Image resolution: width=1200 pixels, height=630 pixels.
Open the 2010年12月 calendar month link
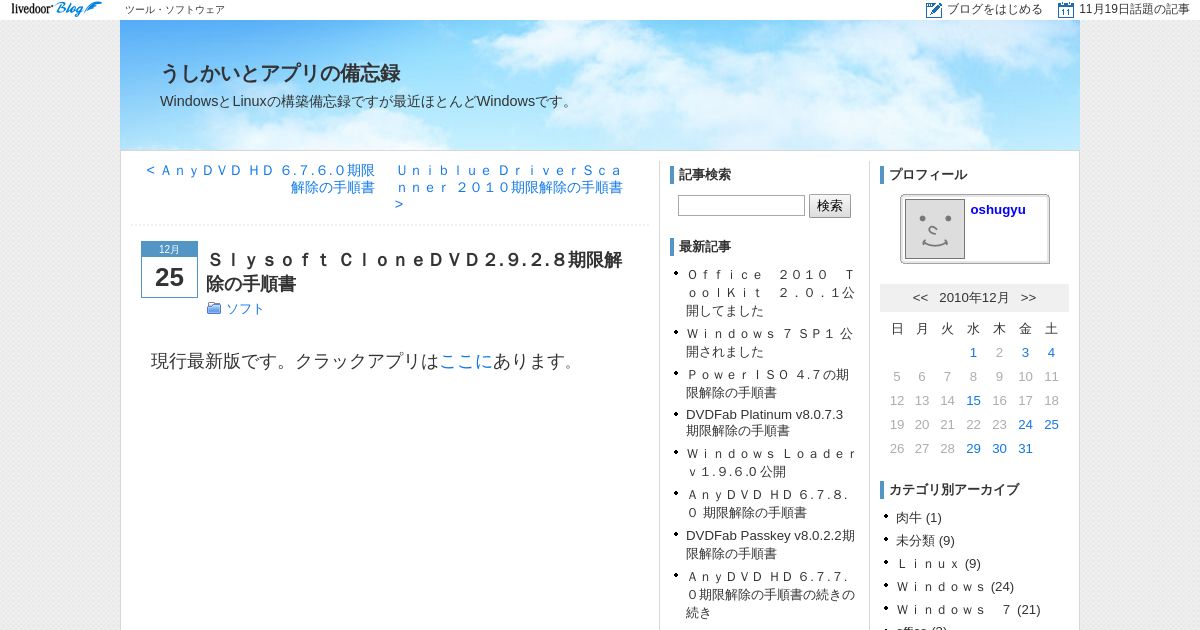(x=974, y=298)
